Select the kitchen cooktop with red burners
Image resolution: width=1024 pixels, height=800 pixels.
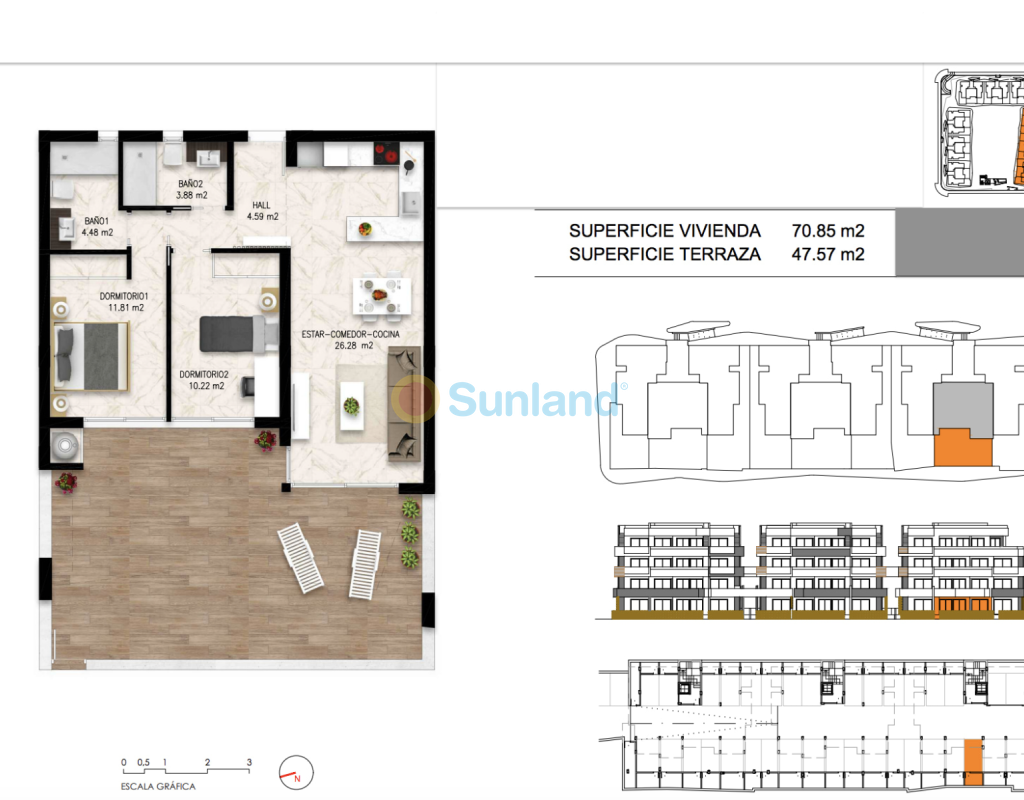[386, 155]
